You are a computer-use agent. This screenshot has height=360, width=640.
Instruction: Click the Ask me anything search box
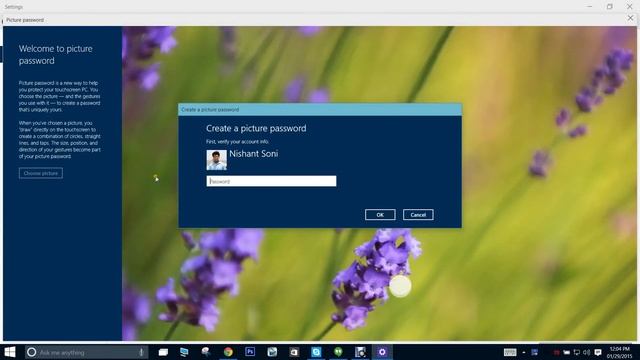(87, 352)
